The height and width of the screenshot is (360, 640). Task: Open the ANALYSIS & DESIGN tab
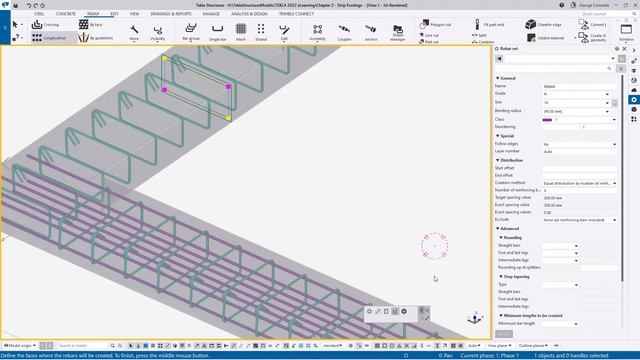249,14
